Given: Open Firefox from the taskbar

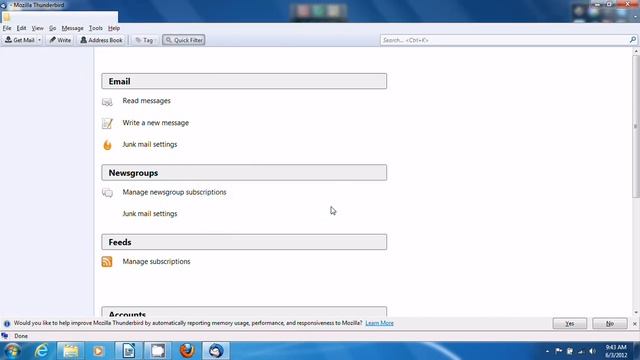Looking at the screenshot, I should click(187, 351).
